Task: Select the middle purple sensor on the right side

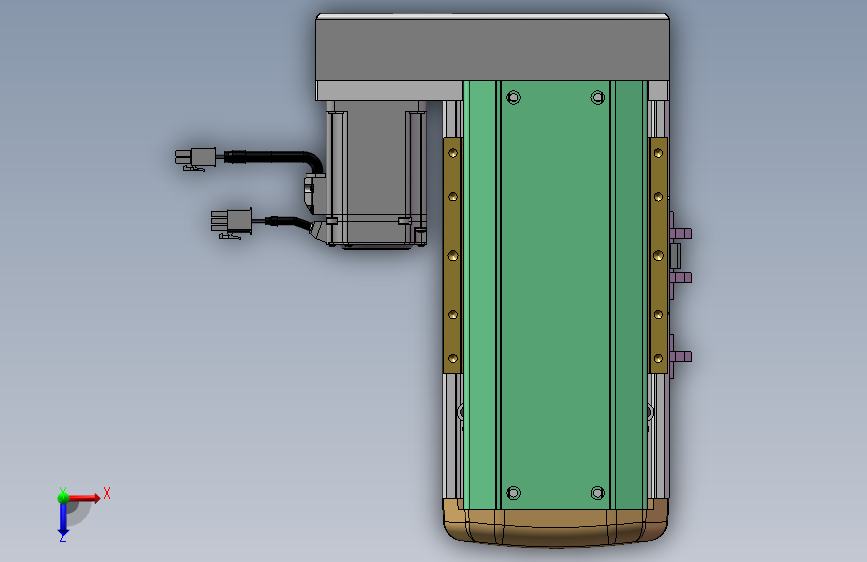Action: 680,277
